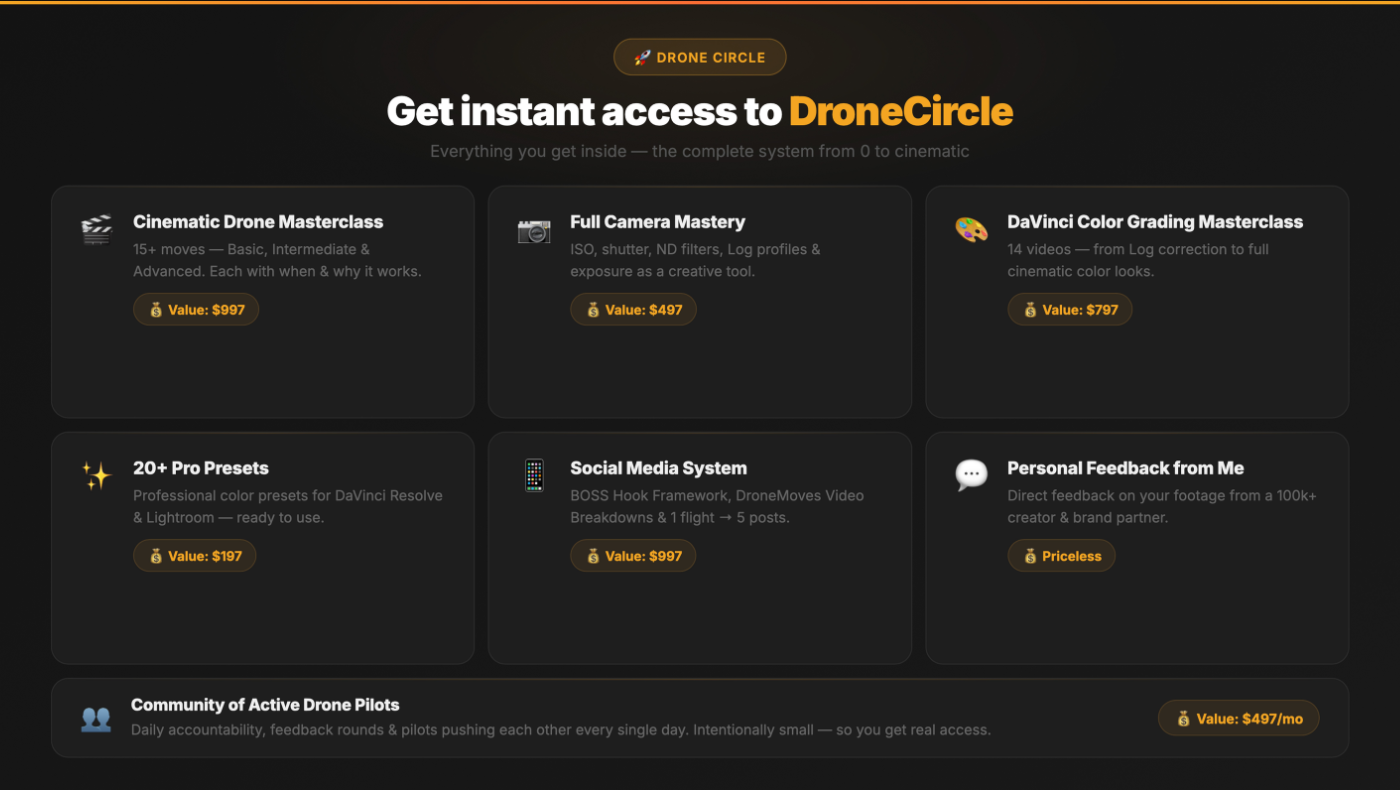
Task: Click the paint palette icon for DaVinci Color Grading
Action: tap(971, 230)
